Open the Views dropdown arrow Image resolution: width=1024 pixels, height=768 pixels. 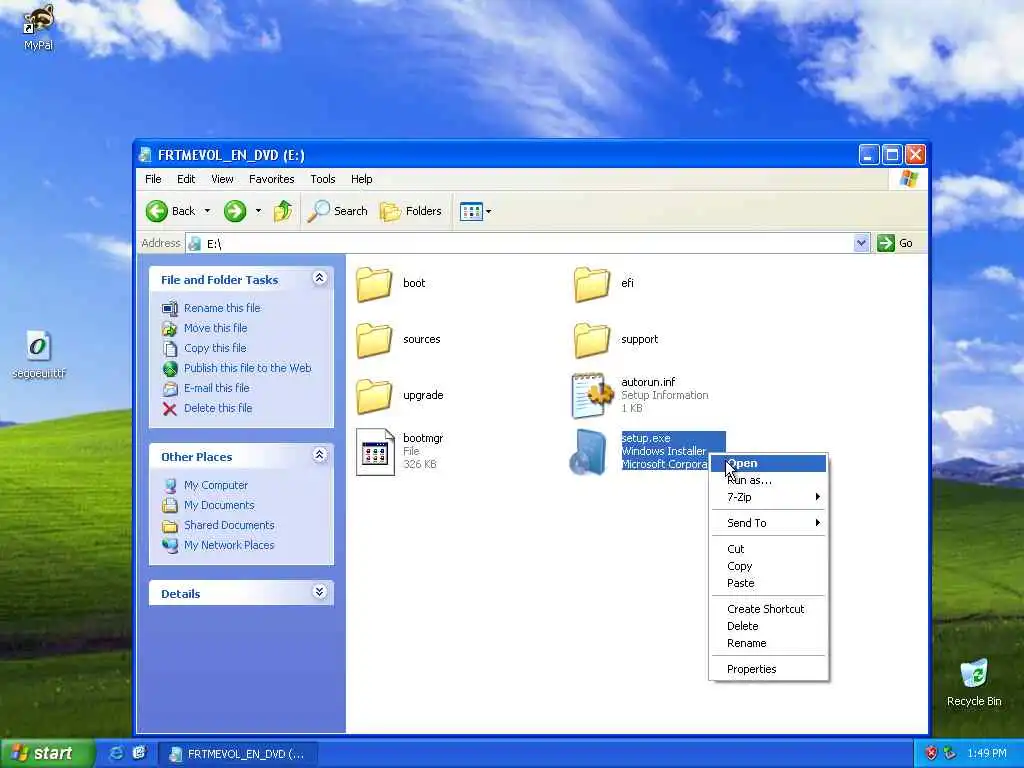pyautogui.click(x=488, y=211)
